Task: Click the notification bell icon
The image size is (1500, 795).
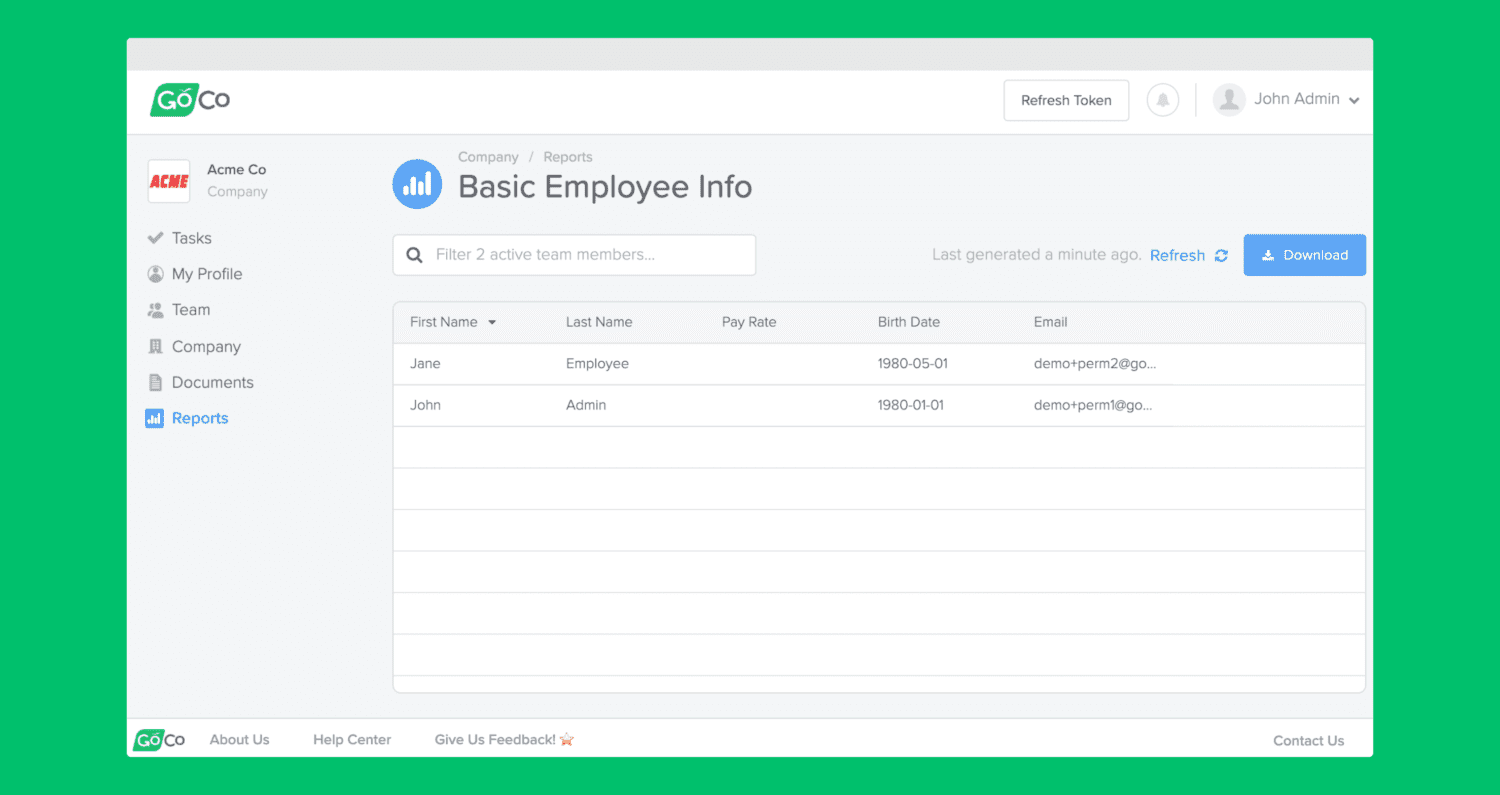Action: pos(1162,100)
